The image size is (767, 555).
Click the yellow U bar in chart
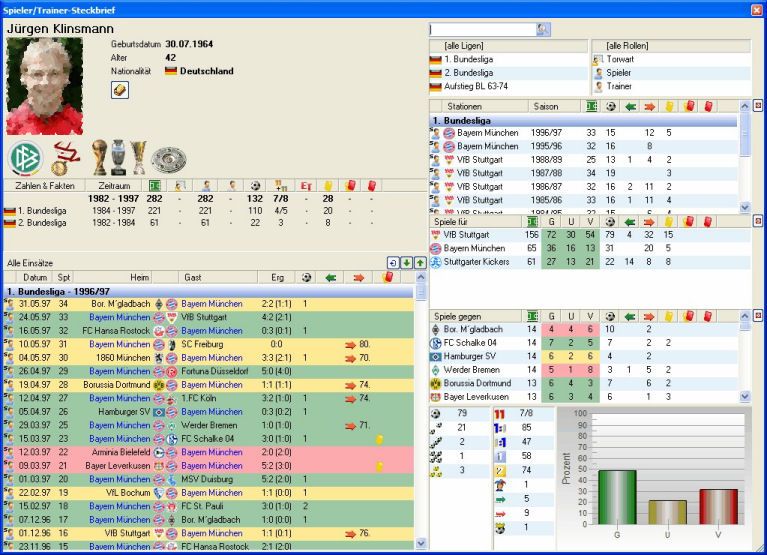coord(668,512)
